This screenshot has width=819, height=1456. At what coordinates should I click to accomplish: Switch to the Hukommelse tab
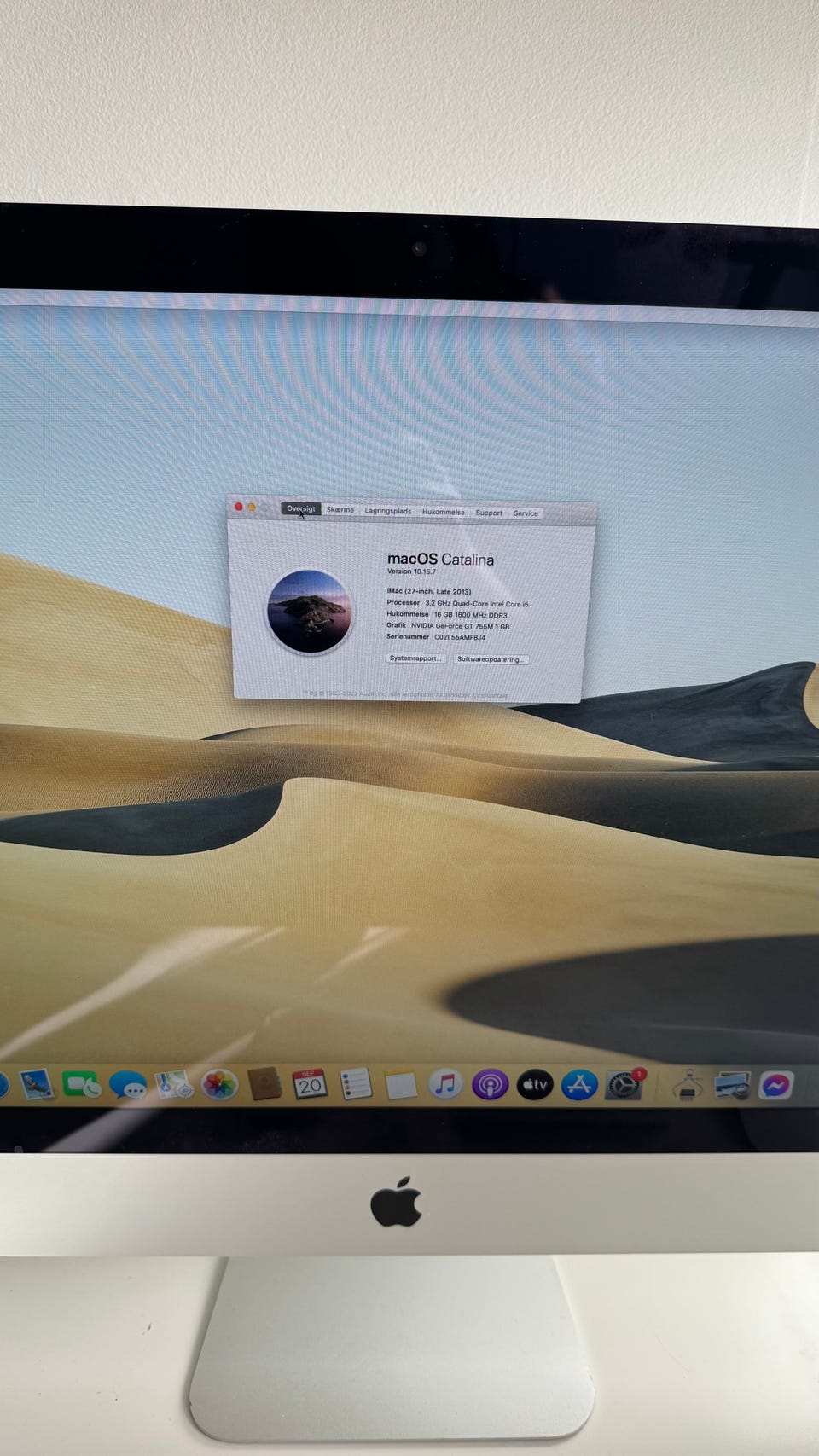tap(444, 512)
